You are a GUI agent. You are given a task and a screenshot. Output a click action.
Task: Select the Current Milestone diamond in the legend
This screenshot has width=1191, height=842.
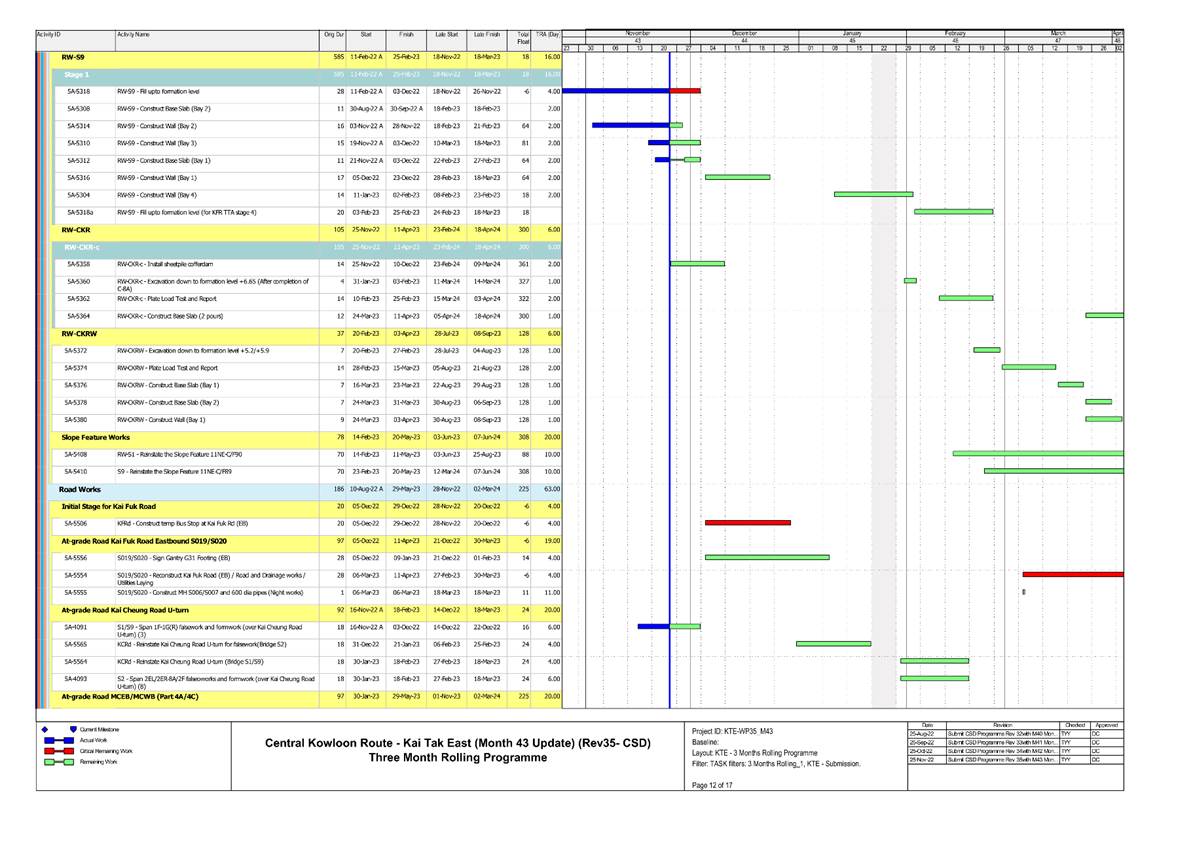[x=42, y=731]
